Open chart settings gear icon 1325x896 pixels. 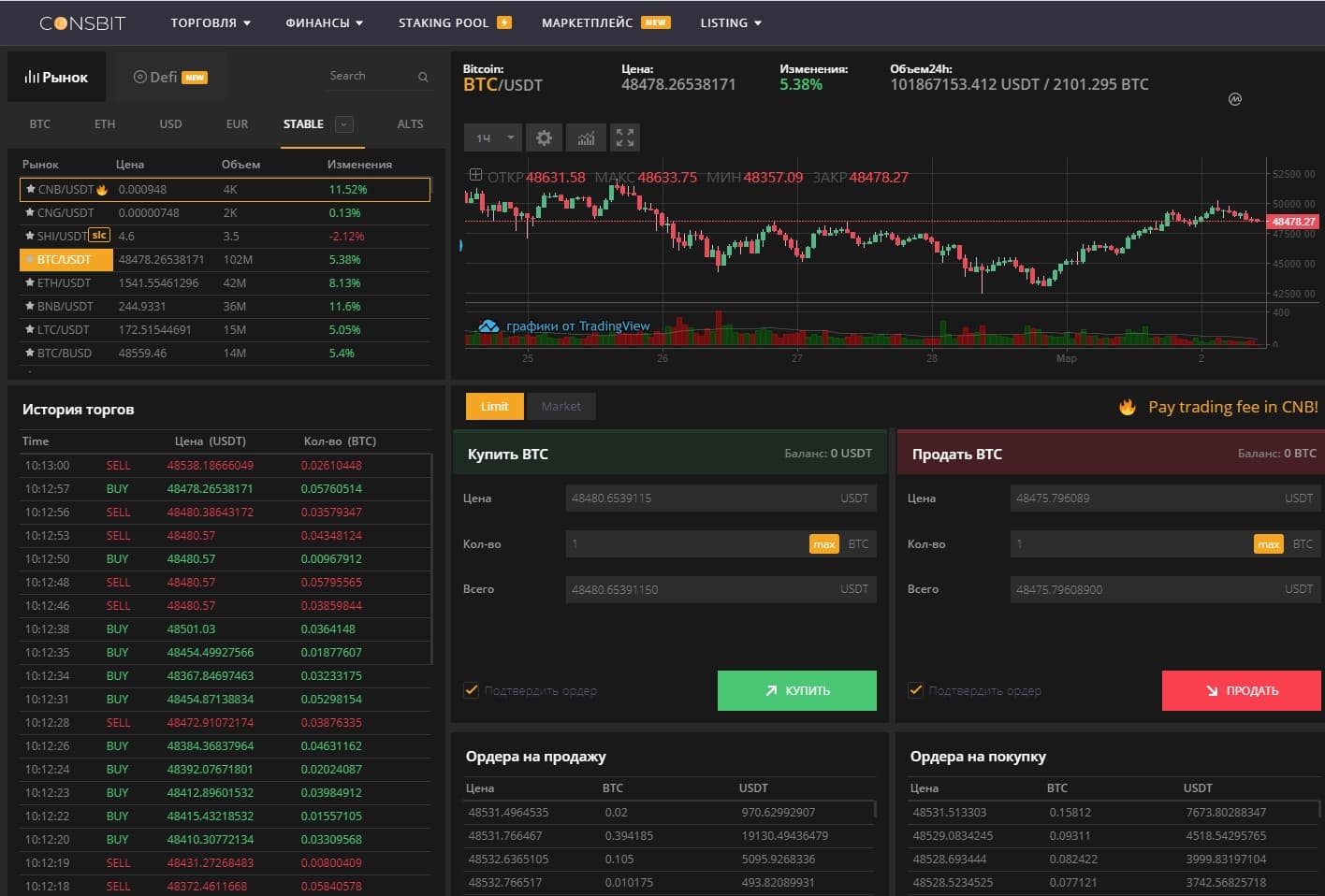pyautogui.click(x=544, y=137)
